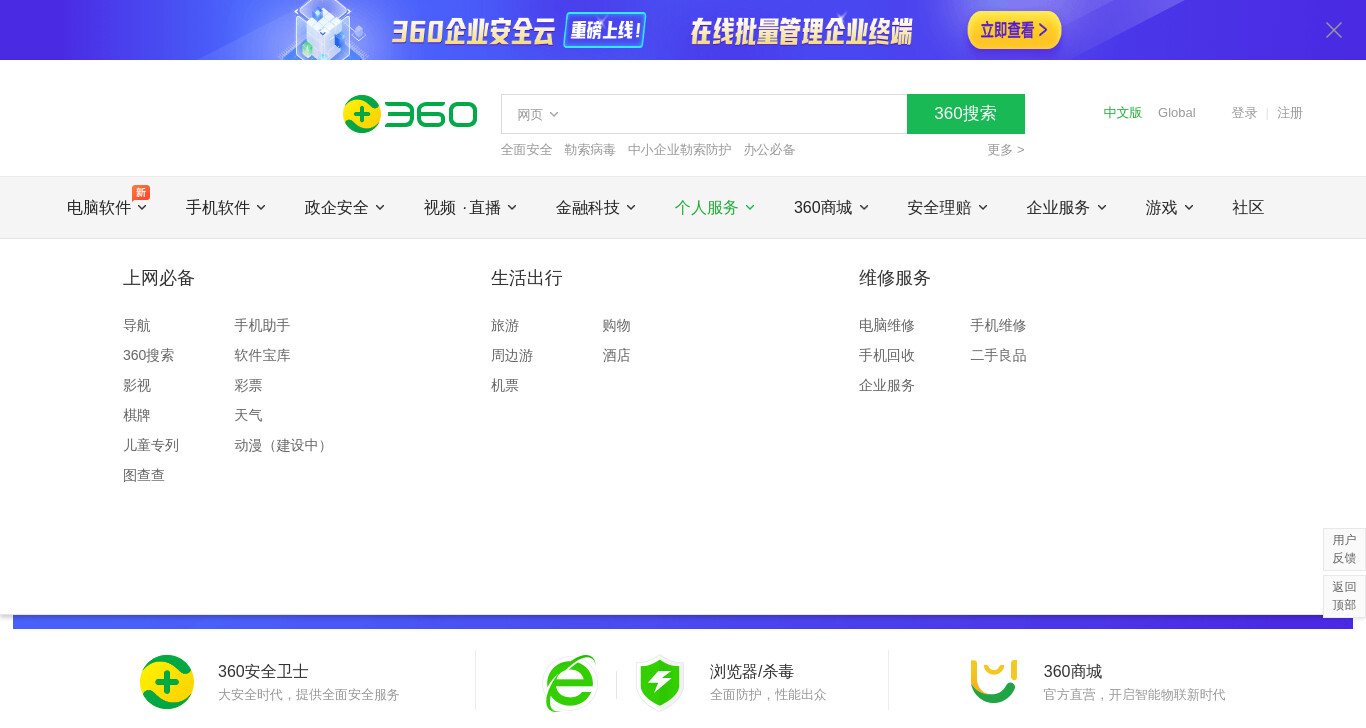Click the 360 logo
The width and height of the screenshot is (1366, 728).
(410, 114)
